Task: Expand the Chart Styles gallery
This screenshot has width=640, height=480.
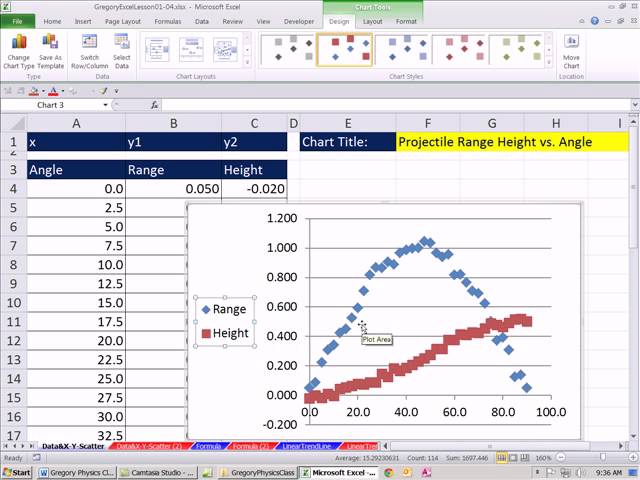Action: (x=549, y=62)
